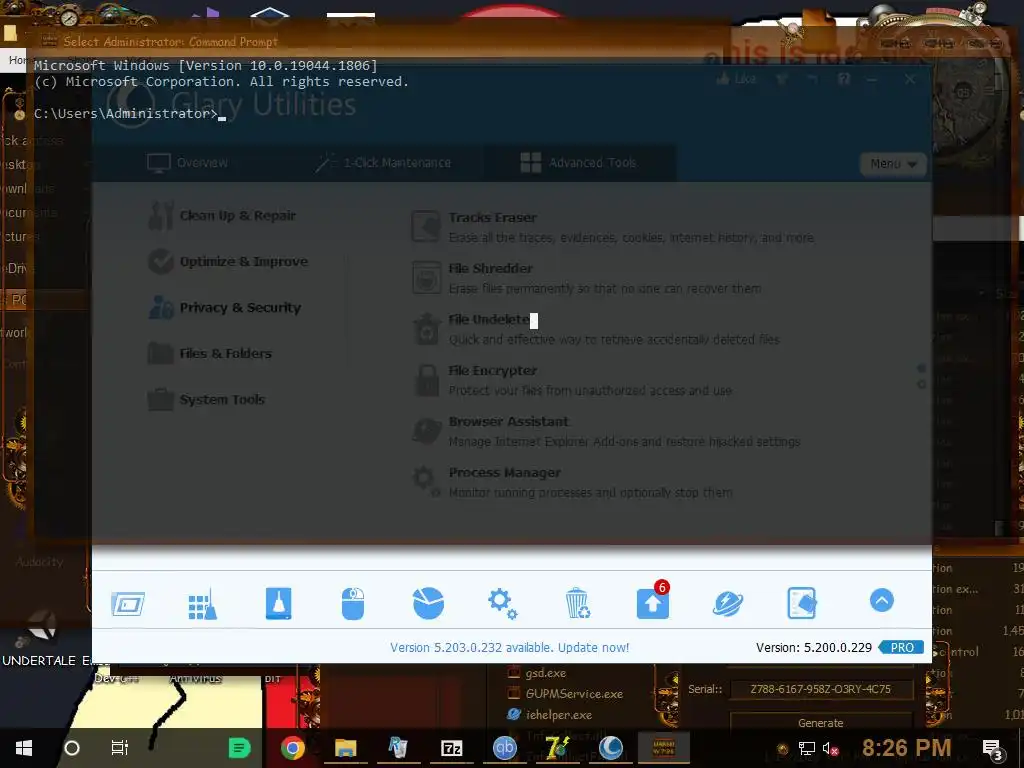Open Process Manager tool in Glary Utilities
Viewport: 1024px width, 768px height.
(504, 472)
